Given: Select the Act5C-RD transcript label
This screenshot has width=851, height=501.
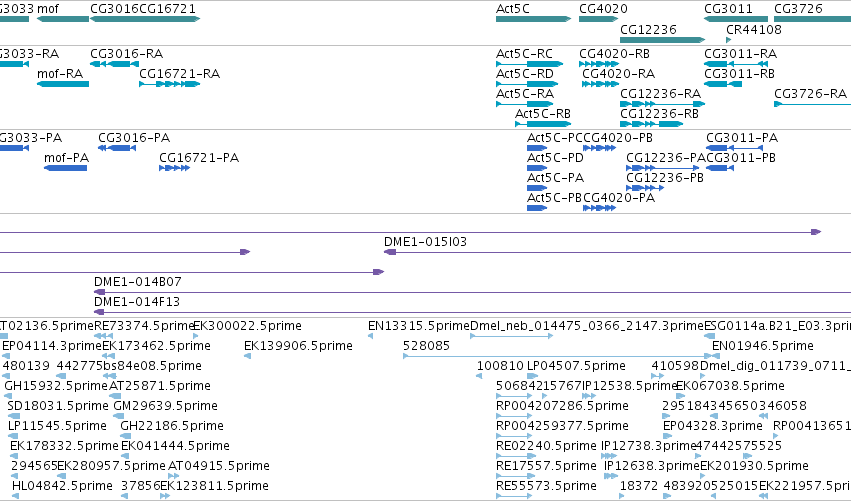Looking at the screenshot, I should click(x=525, y=74).
